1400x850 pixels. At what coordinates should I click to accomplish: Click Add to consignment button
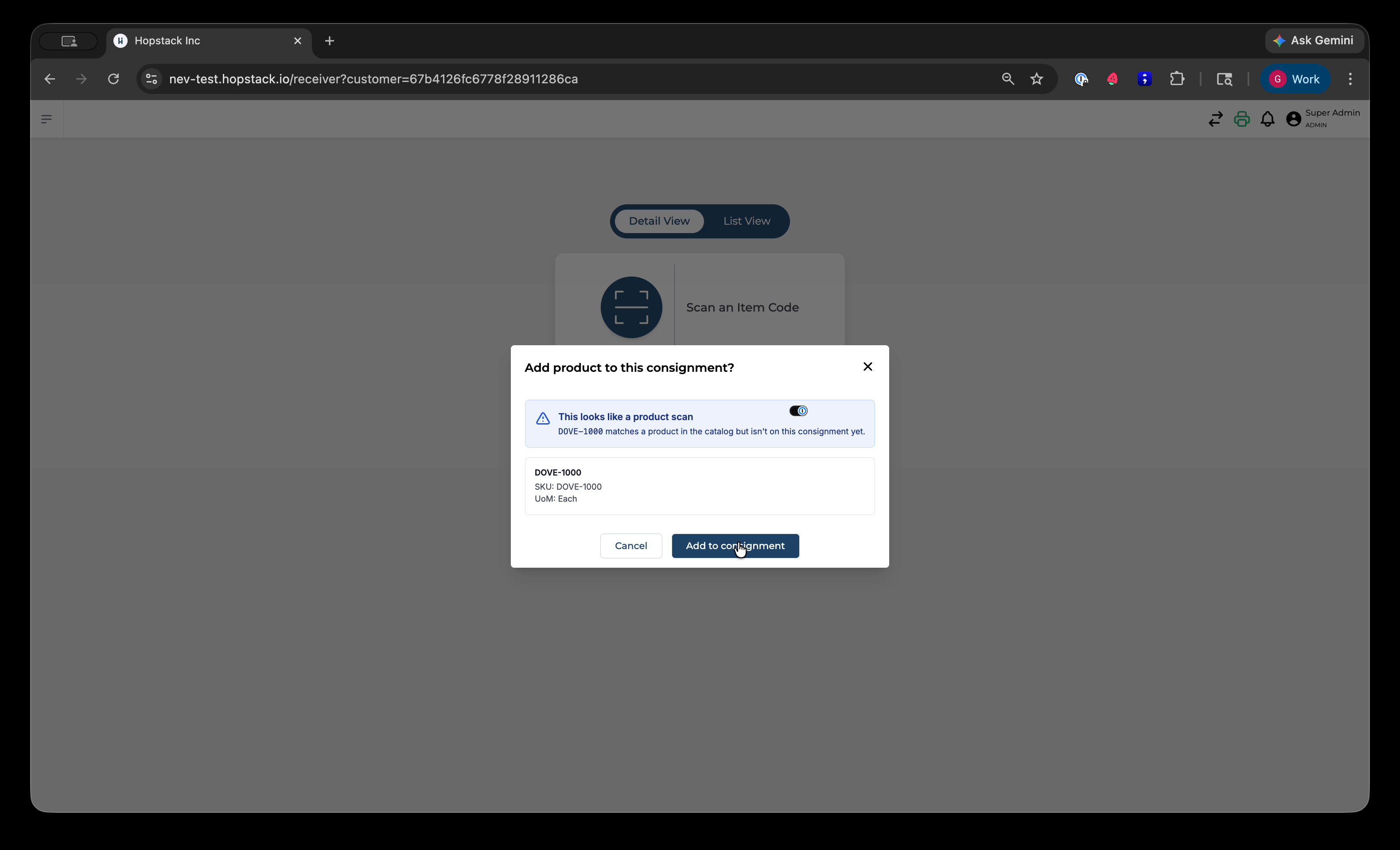click(x=735, y=546)
